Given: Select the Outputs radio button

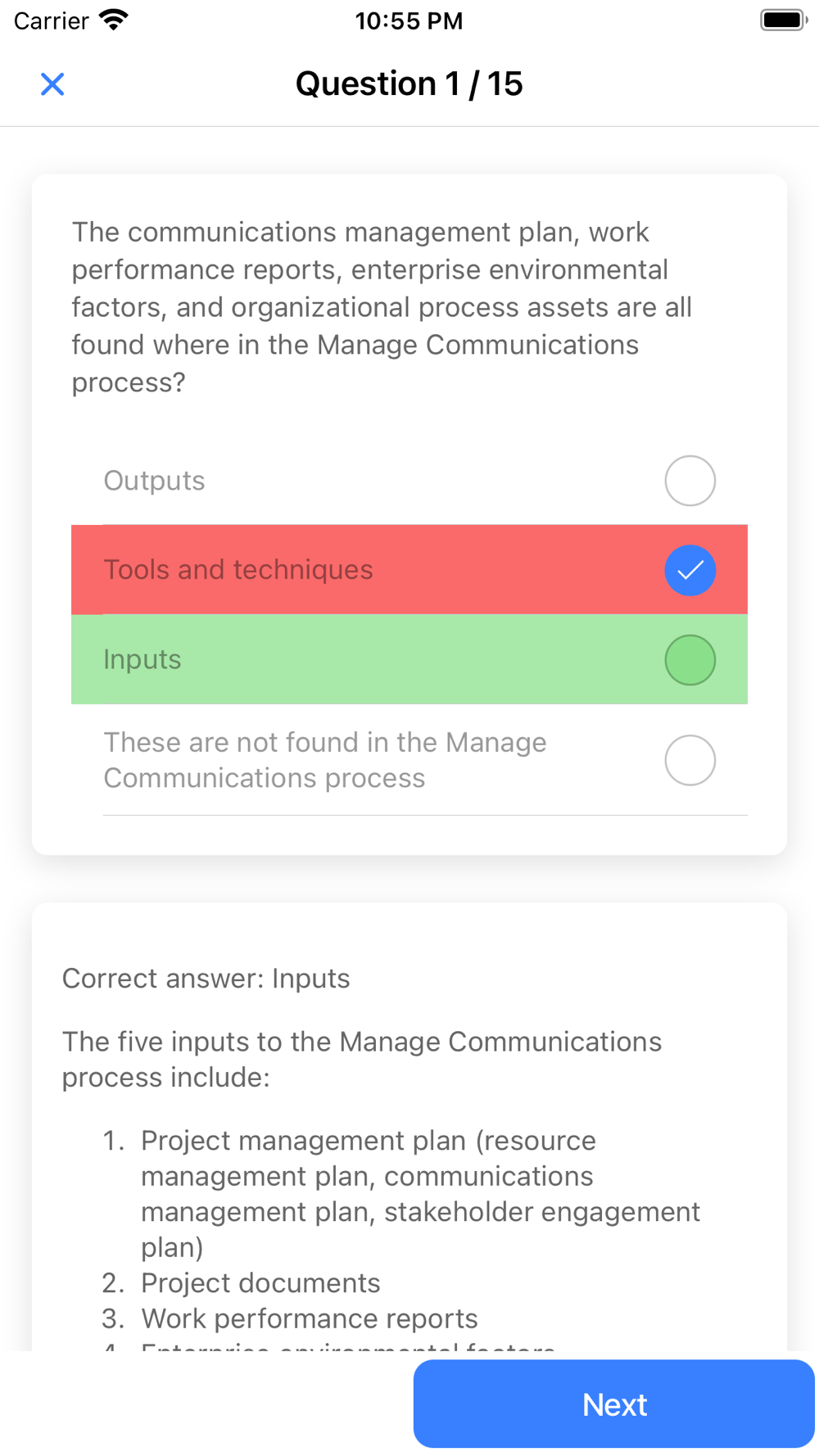Looking at the screenshot, I should click(x=690, y=481).
